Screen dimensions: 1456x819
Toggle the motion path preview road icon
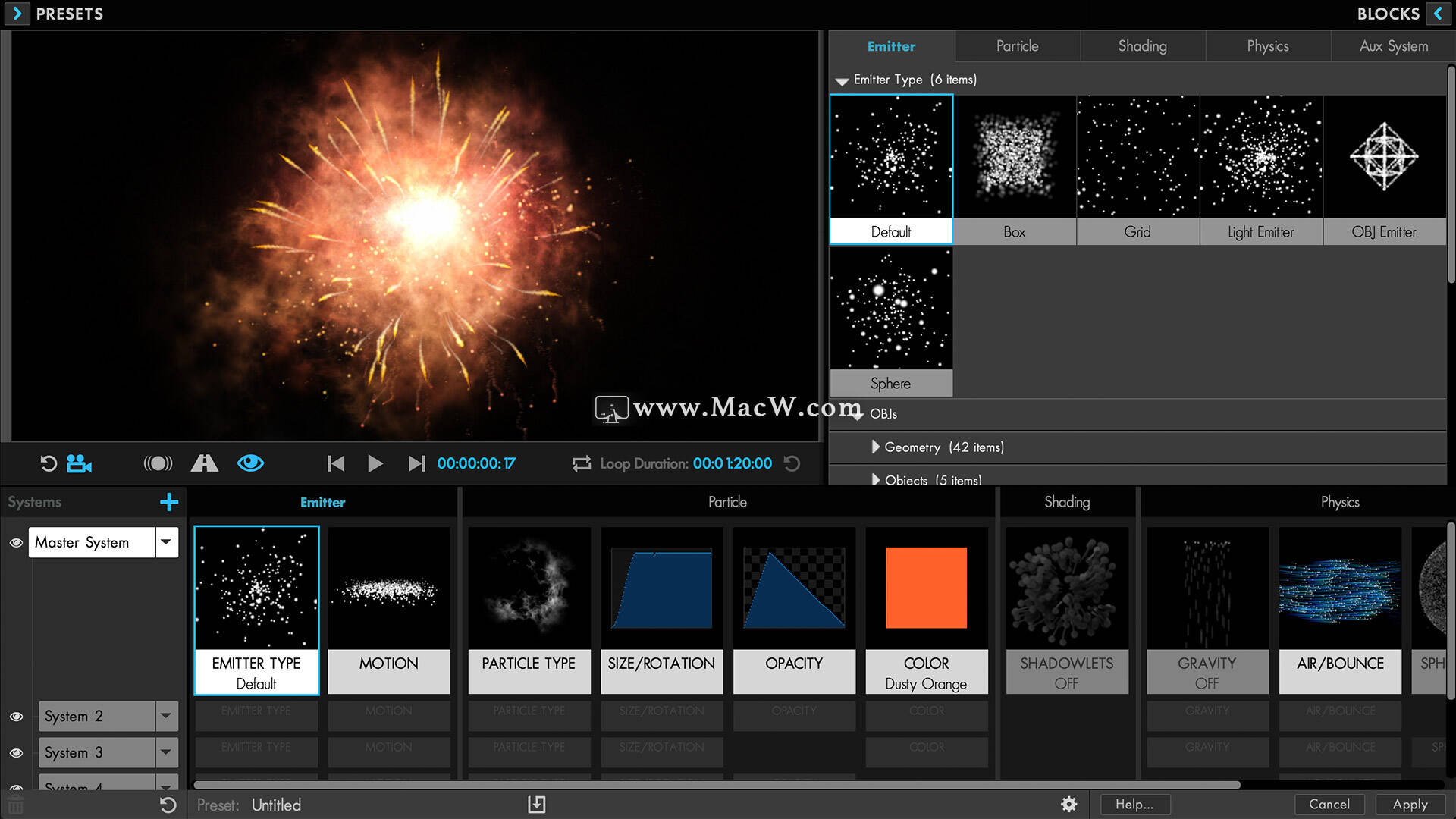click(x=204, y=463)
